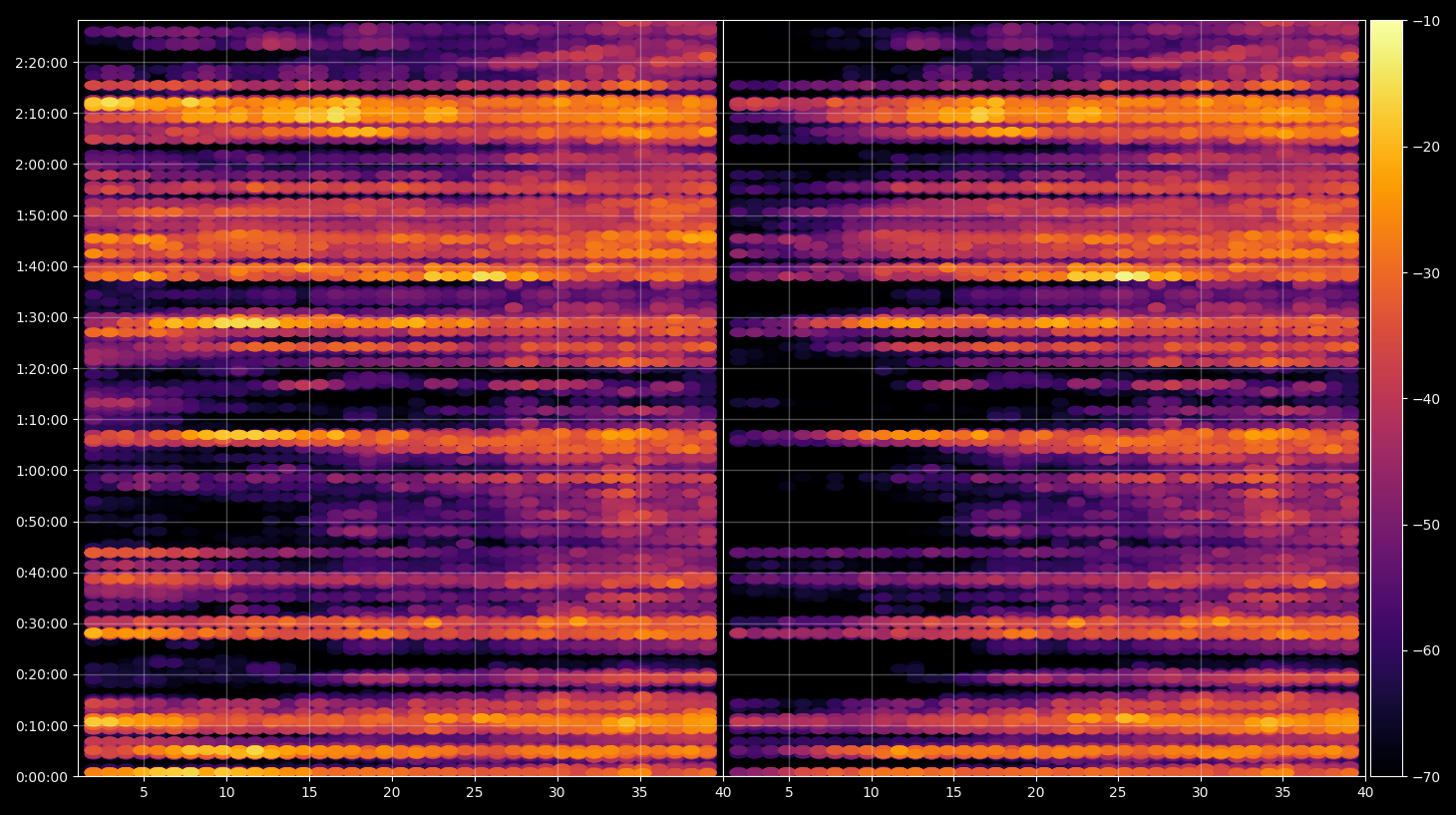This screenshot has height=815, width=1456.
Task: Select x-axis label 10 under the right heatmap
Action: tap(871, 793)
